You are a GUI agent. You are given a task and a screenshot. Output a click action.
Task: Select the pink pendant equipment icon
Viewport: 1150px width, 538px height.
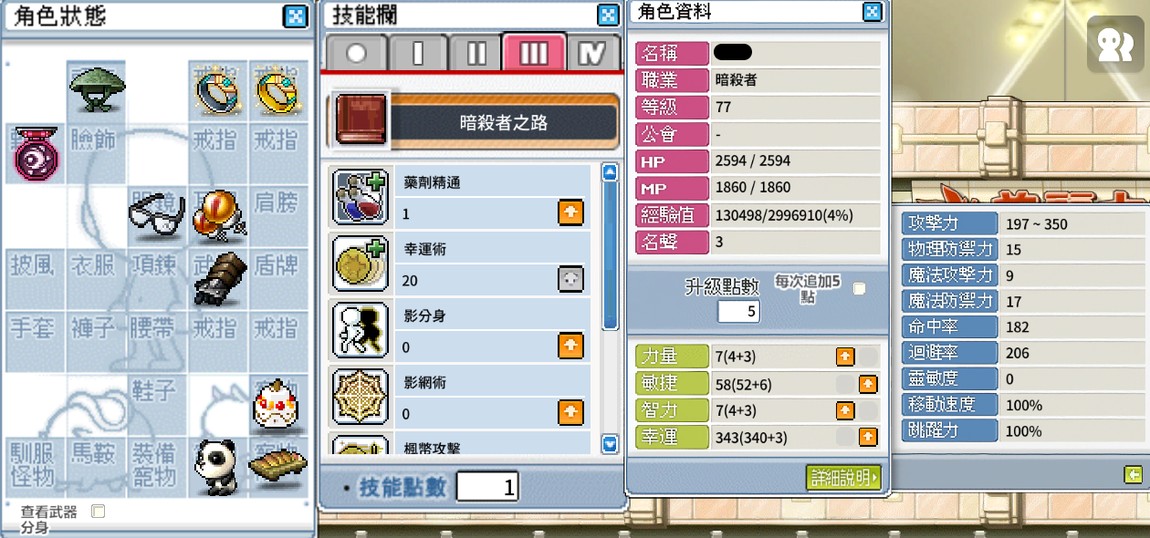[35, 153]
